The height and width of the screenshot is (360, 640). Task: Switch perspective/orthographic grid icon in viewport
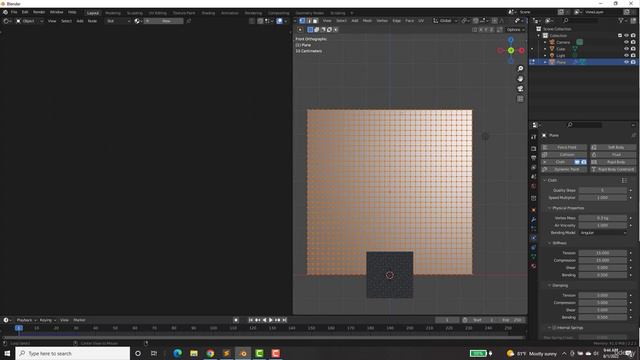(x=520, y=99)
